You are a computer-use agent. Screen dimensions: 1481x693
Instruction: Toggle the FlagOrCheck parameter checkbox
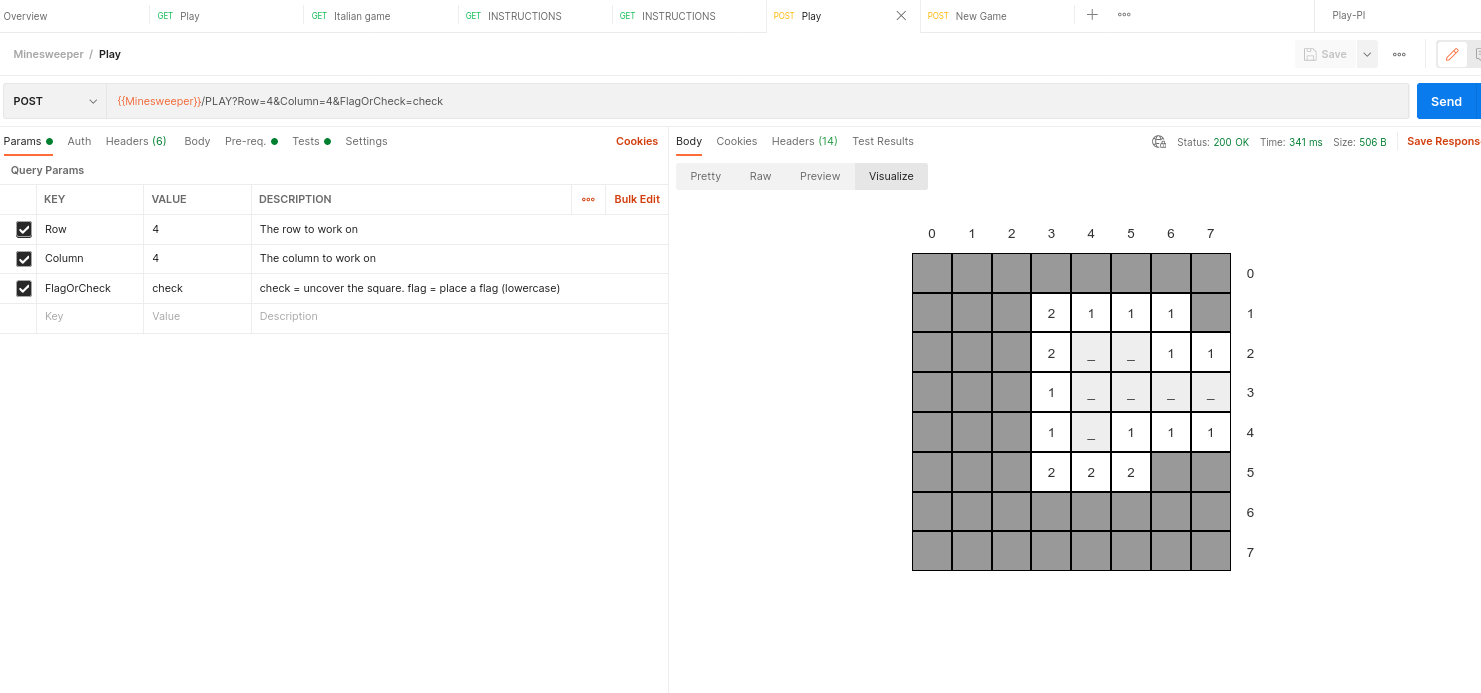tap(24, 288)
